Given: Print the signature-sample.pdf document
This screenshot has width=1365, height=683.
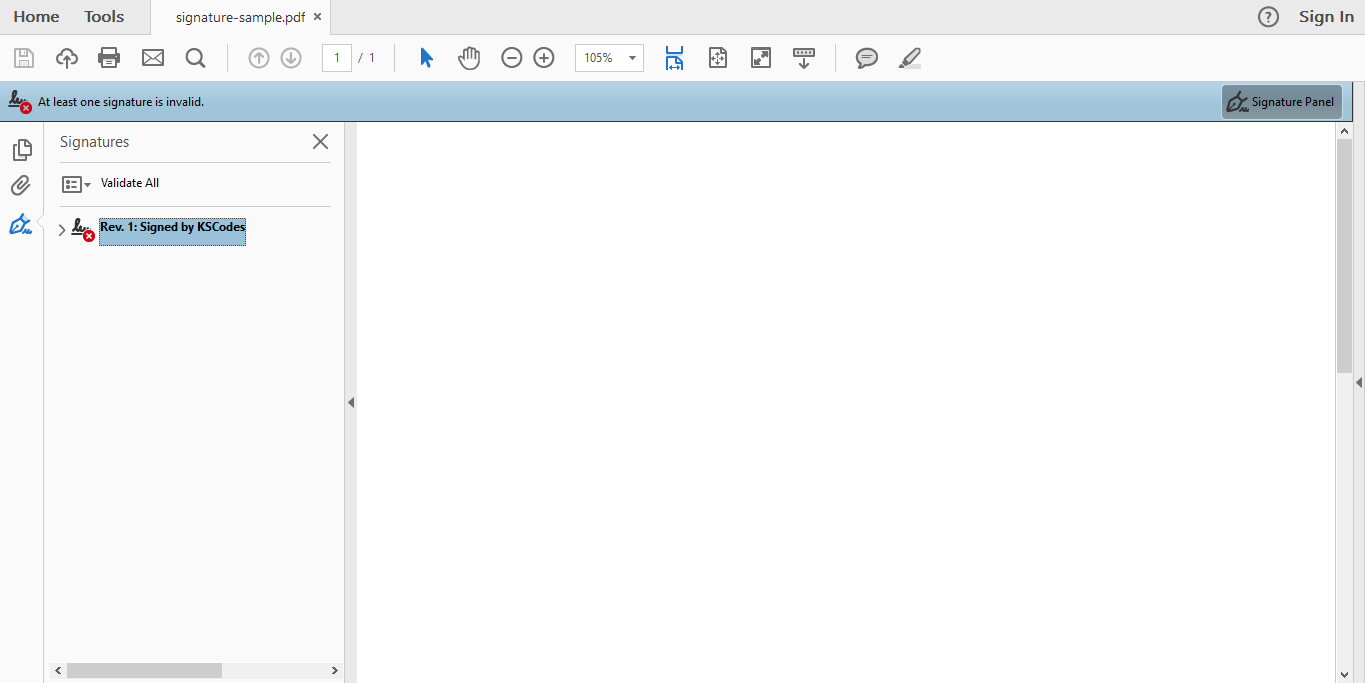Looking at the screenshot, I should pos(108,57).
